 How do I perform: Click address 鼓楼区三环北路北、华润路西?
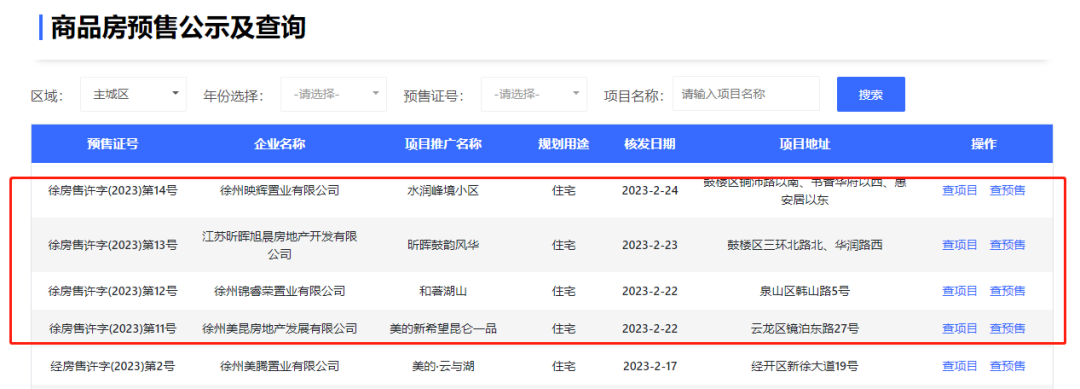[x=804, y=244]
